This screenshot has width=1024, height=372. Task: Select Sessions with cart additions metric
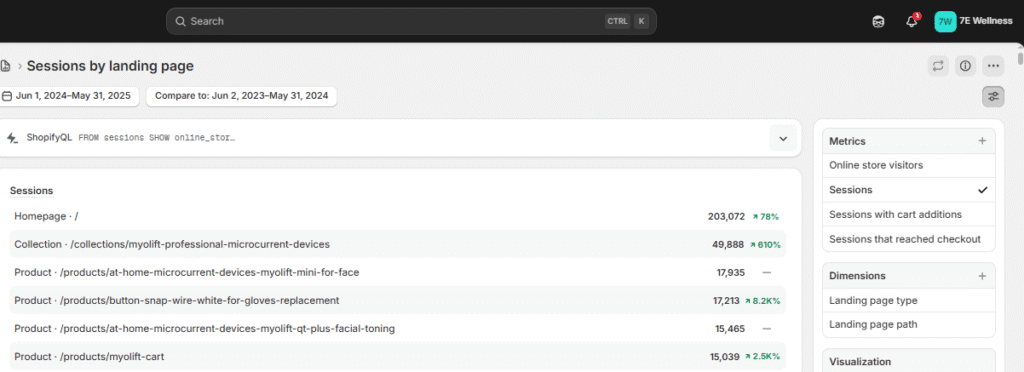(908, 214)
